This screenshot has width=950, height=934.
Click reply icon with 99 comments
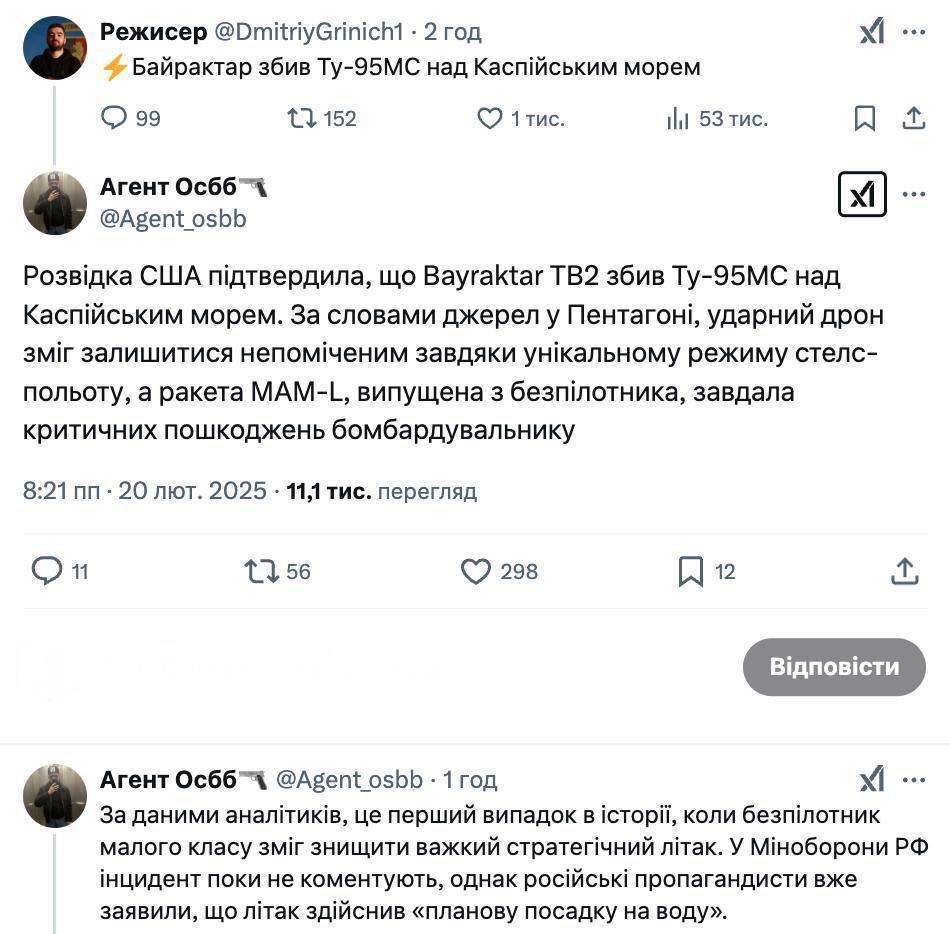click(114, 118)
